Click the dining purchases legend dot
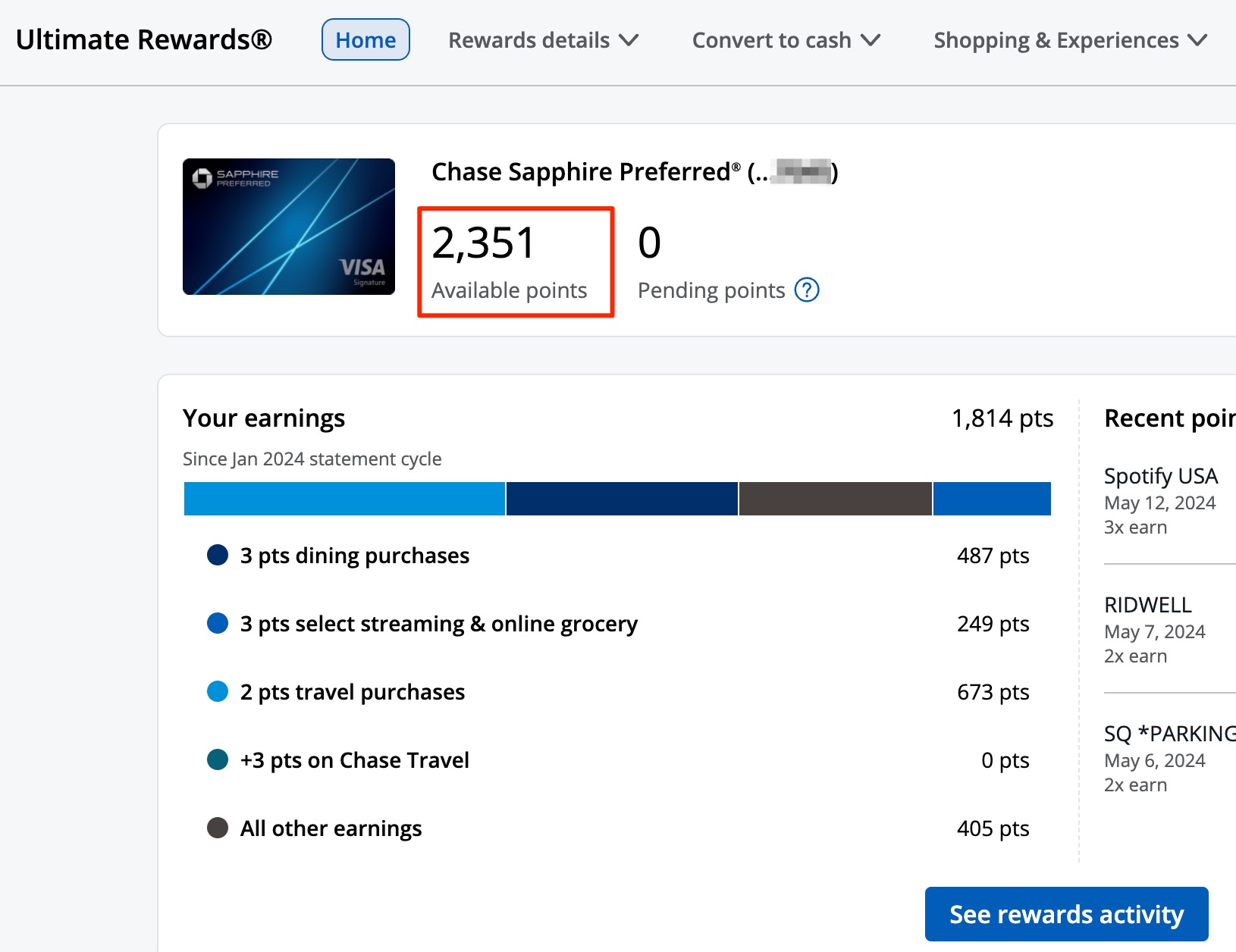Viewport: 1236px width, 952px height. (x=218, y=555)
